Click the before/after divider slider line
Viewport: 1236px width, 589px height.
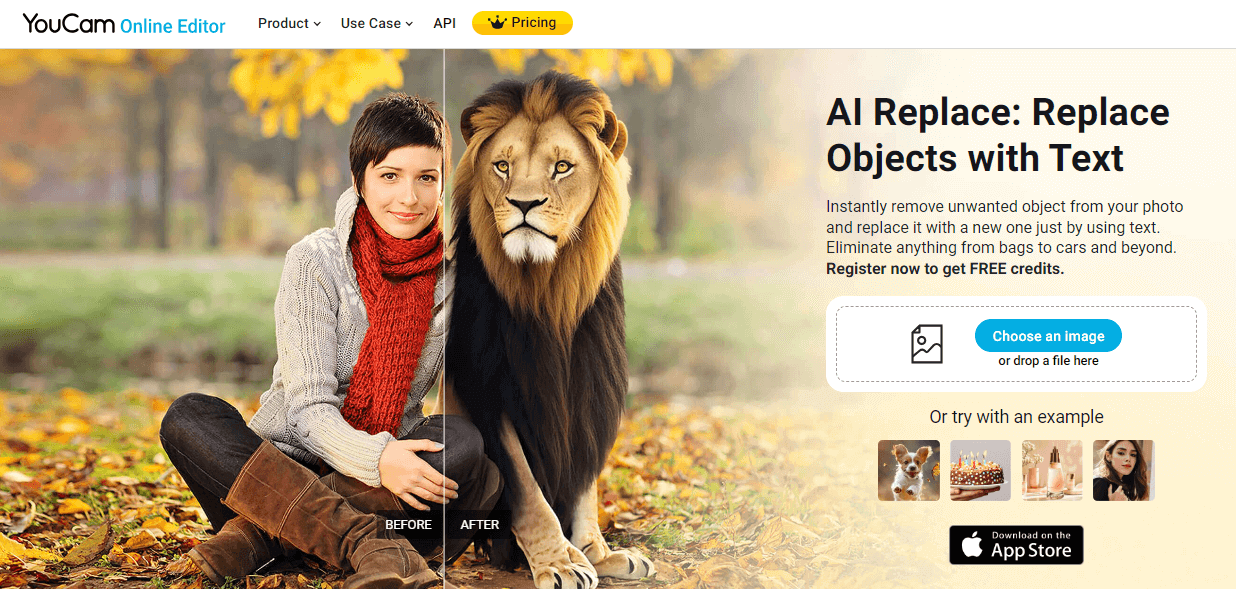(x=444, y=300)
